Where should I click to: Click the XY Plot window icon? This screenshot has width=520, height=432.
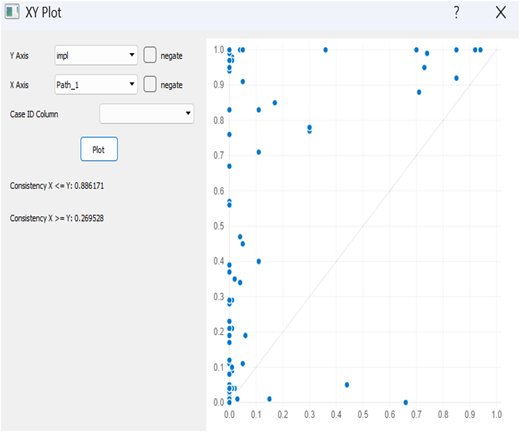[x=12, y=12]
